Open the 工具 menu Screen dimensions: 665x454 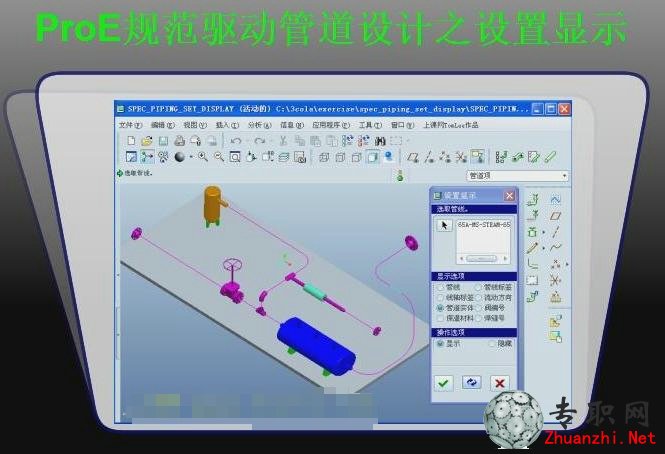[x=370, y=125]
